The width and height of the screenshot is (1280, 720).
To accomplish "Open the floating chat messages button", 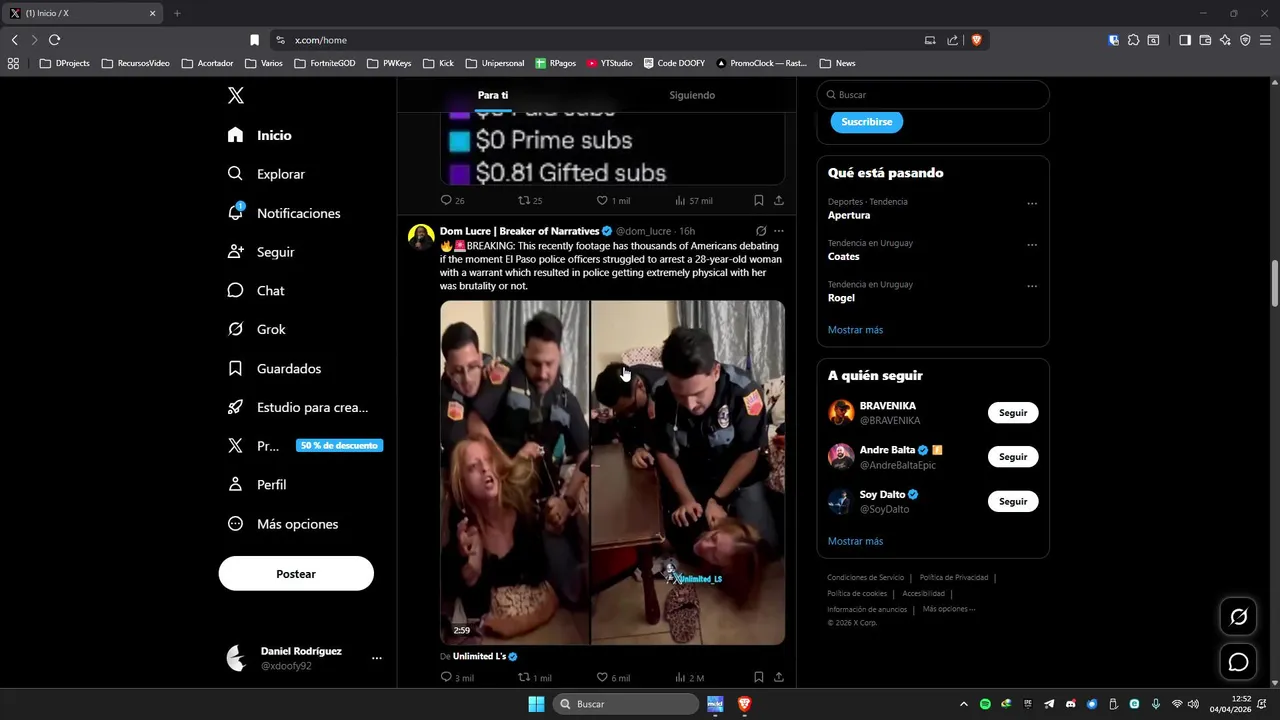I will pos(1238,662).
